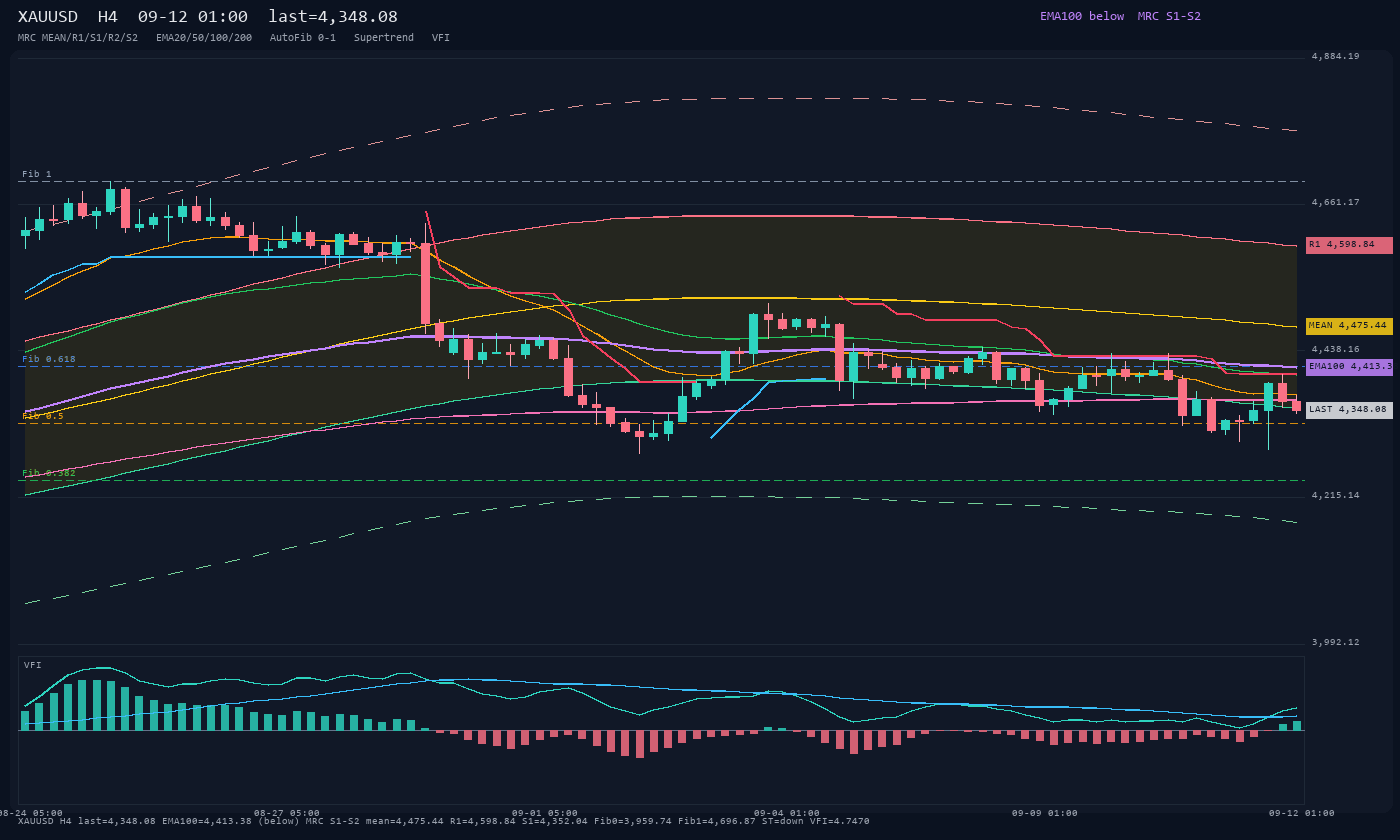Click the red 'R1 4,598.84' price tag
This screenshot has height=840, width=1400.
(x=1349, y=245)
